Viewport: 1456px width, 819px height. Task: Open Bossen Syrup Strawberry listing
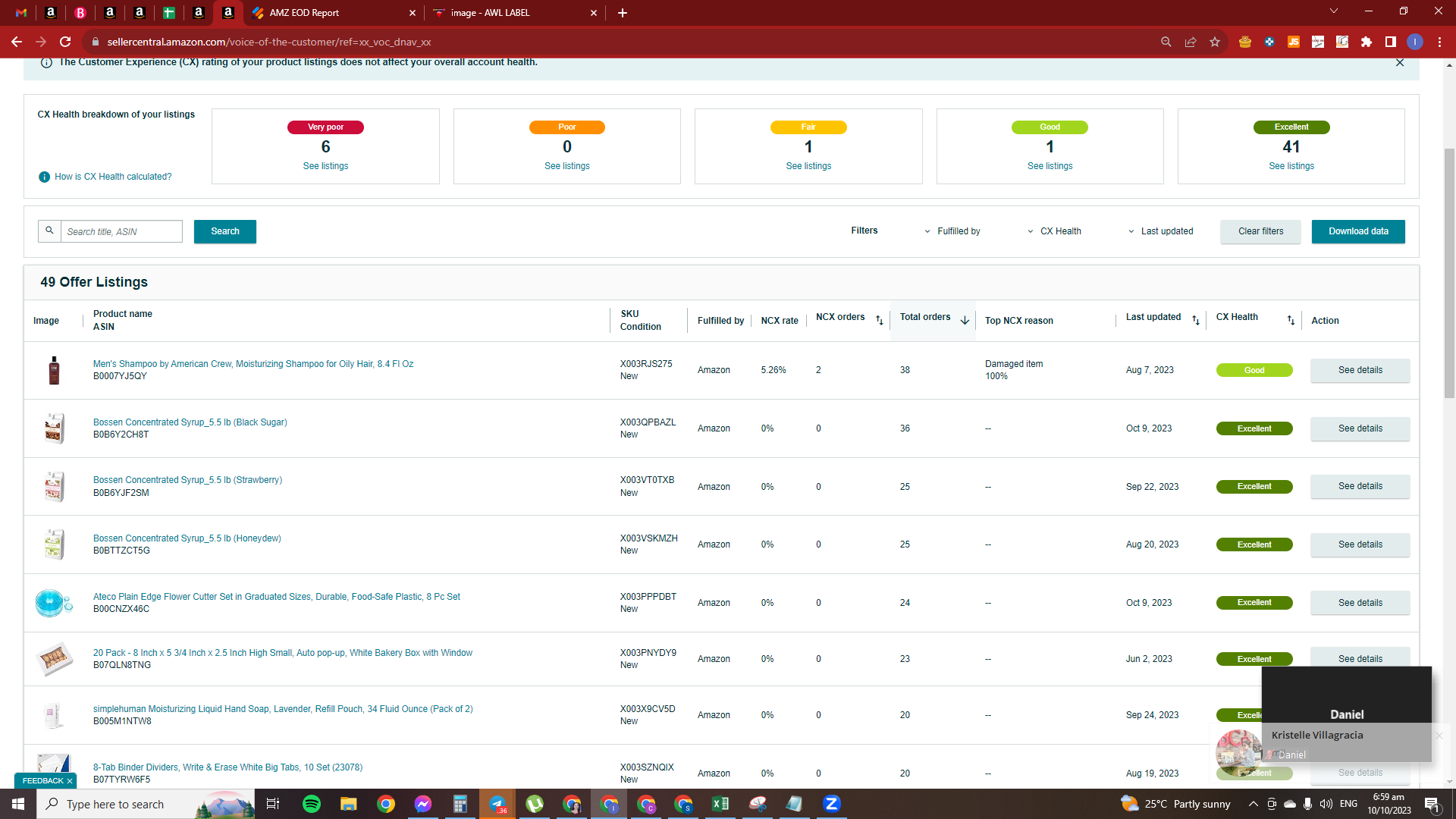[x=187, y=480]
